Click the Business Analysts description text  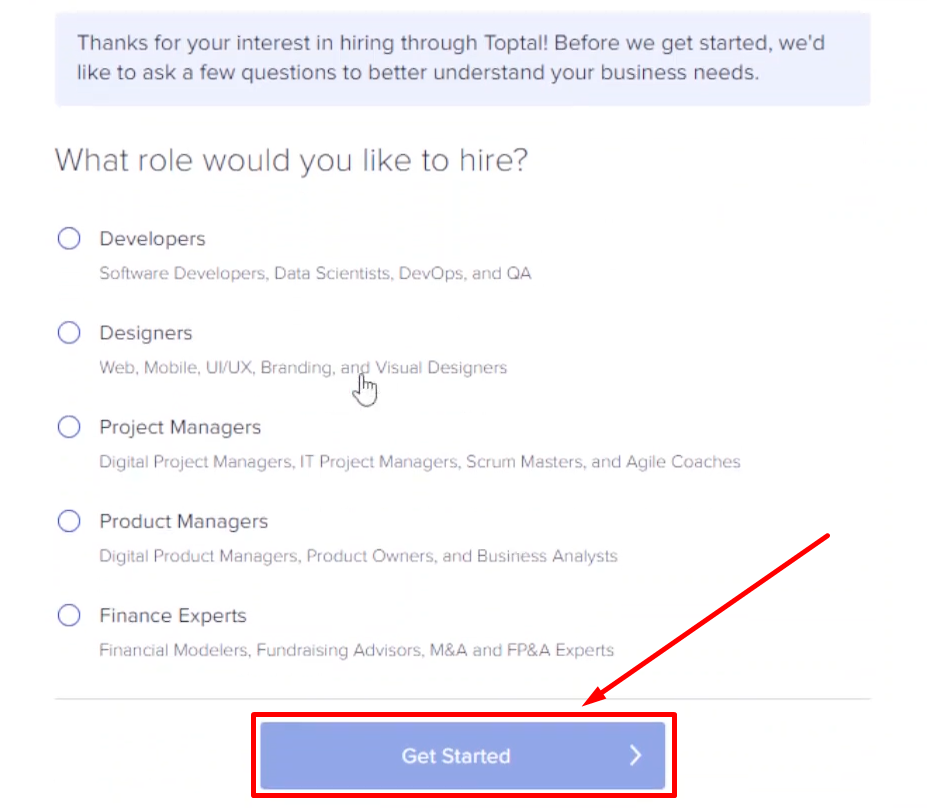358,555
